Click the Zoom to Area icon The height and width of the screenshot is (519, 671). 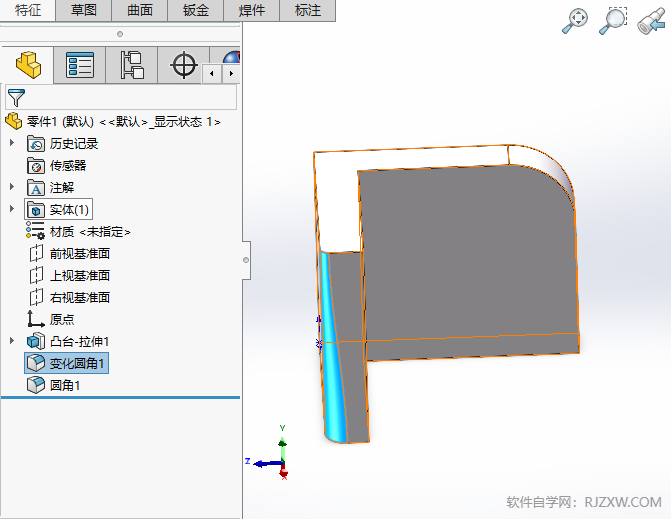(613, 21)
